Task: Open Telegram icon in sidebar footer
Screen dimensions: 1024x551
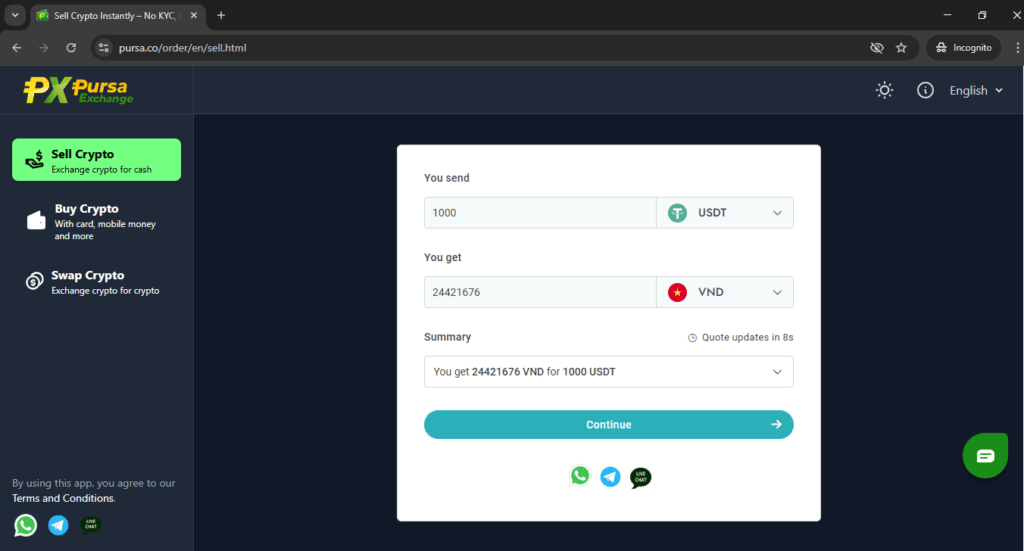Action: pyautogui.click(x=58, y=525)
